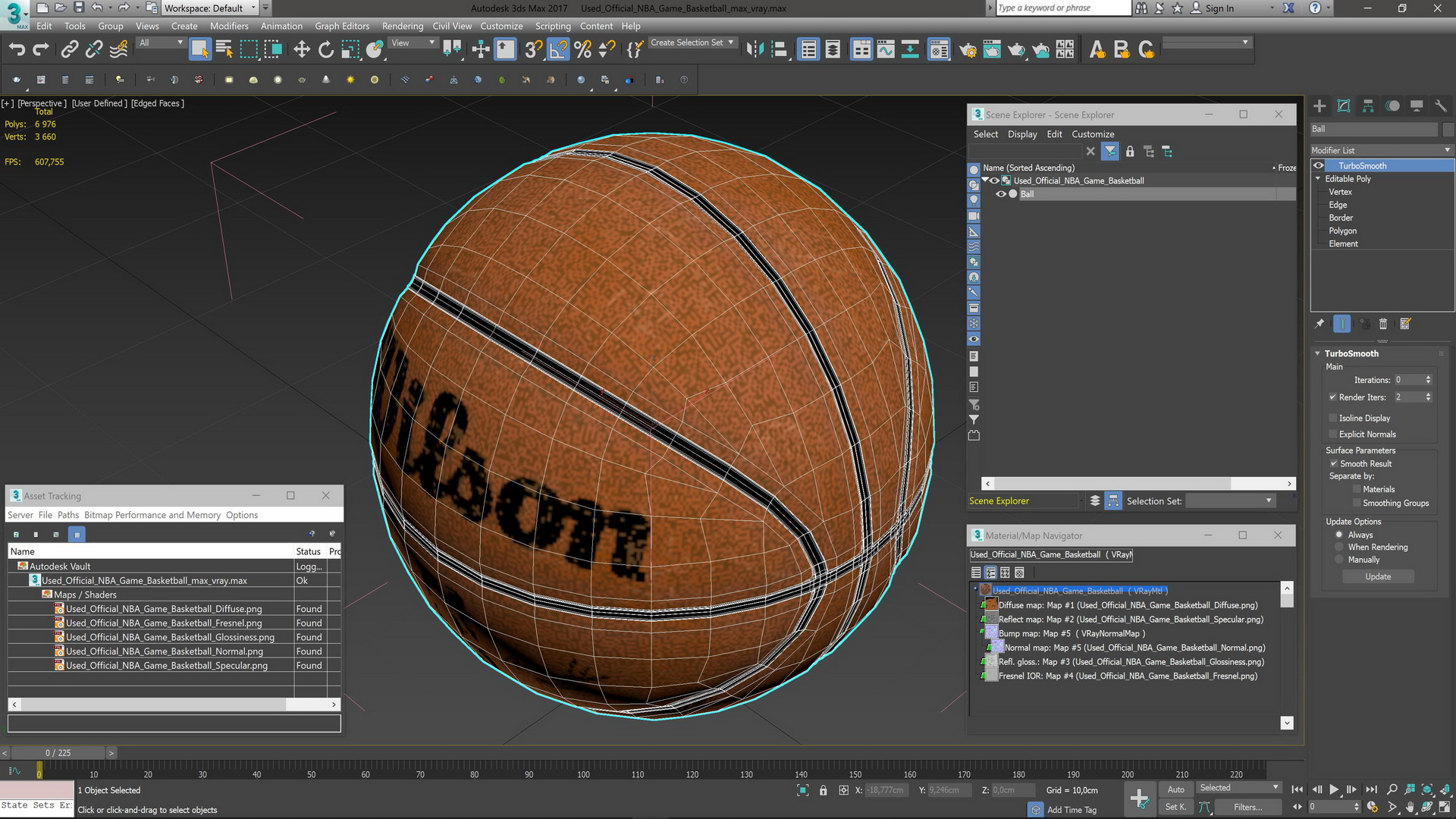Activate the Unlink Selection tool
The height and width of the screenshot is (819, 1456).
pyautogui.click(x=94, y=50)
